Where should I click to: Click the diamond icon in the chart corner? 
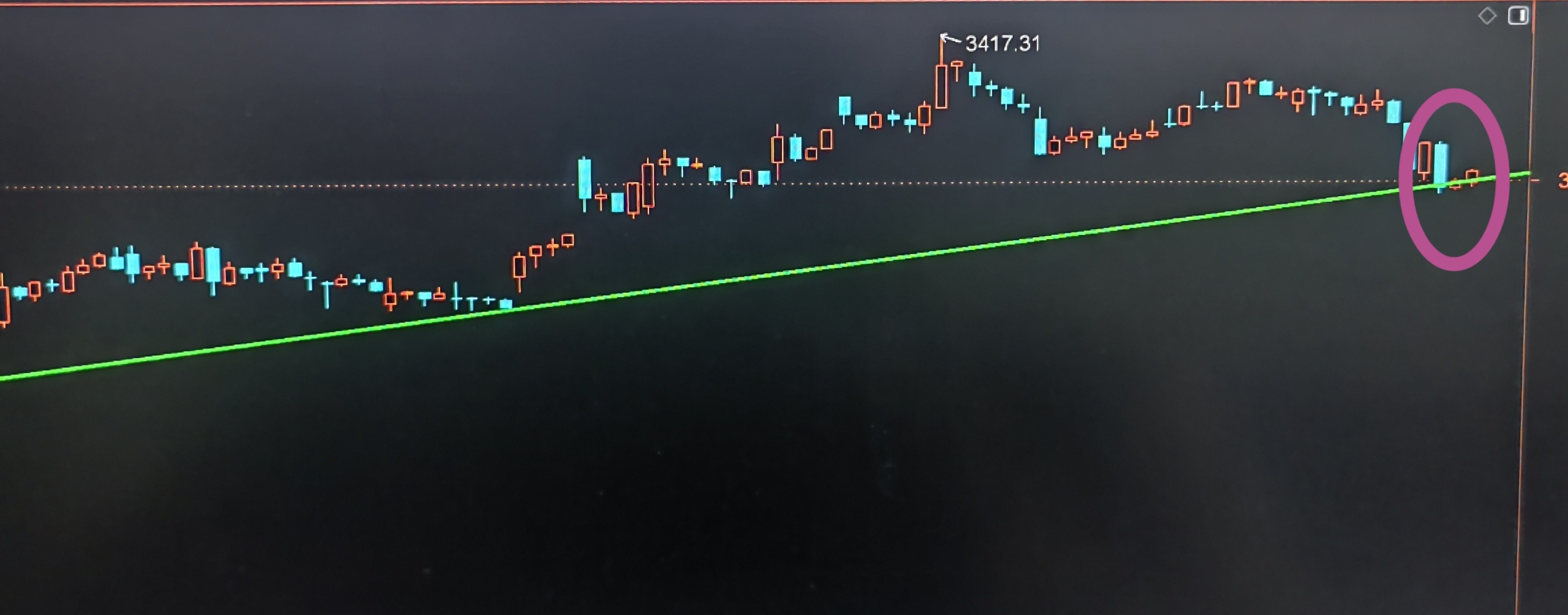click(x=1487, y=16)
